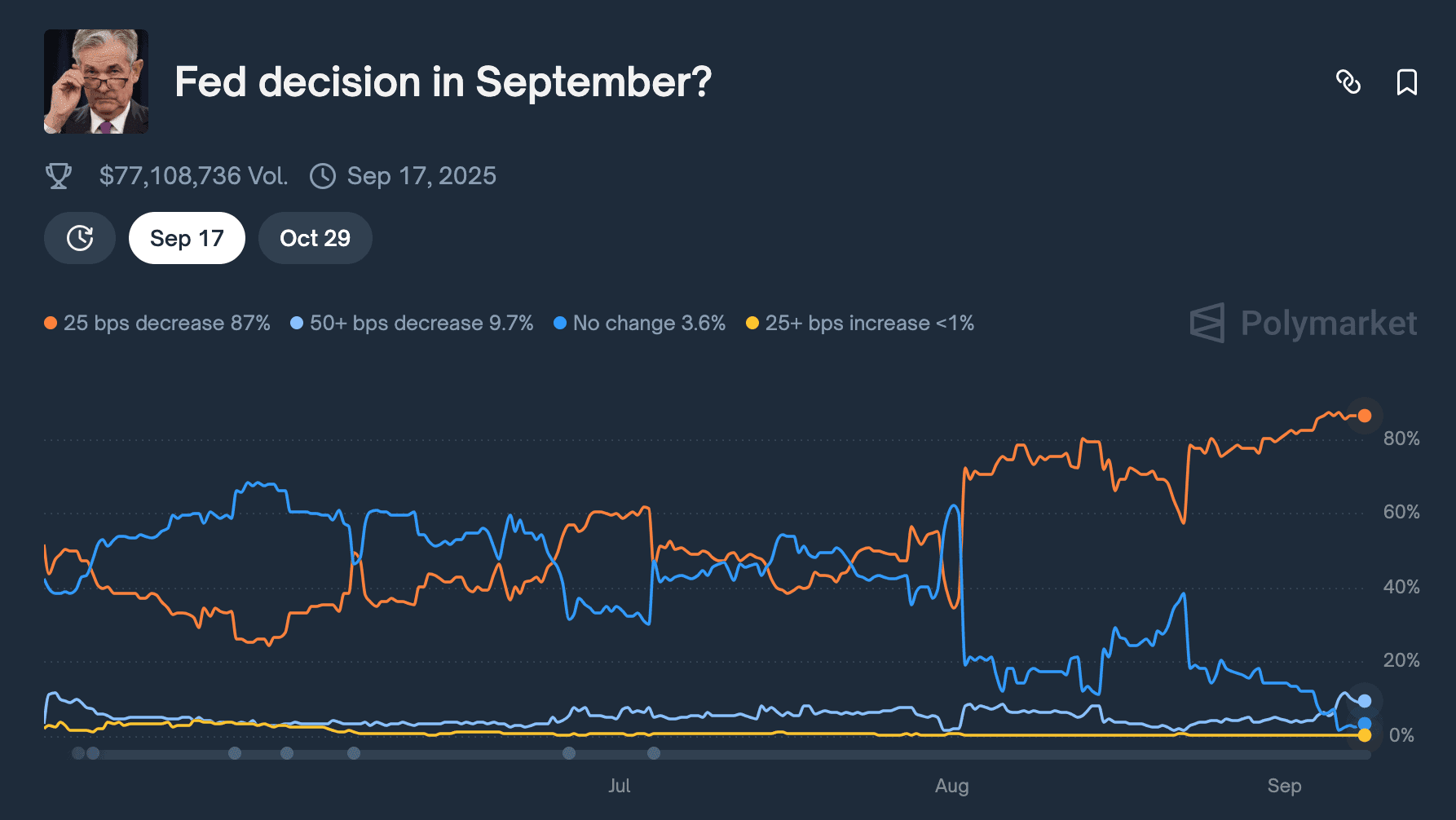The image size is (1456, 820).
Task: Select the 25 bps decrease 87% legend
Action: (157, 324)
